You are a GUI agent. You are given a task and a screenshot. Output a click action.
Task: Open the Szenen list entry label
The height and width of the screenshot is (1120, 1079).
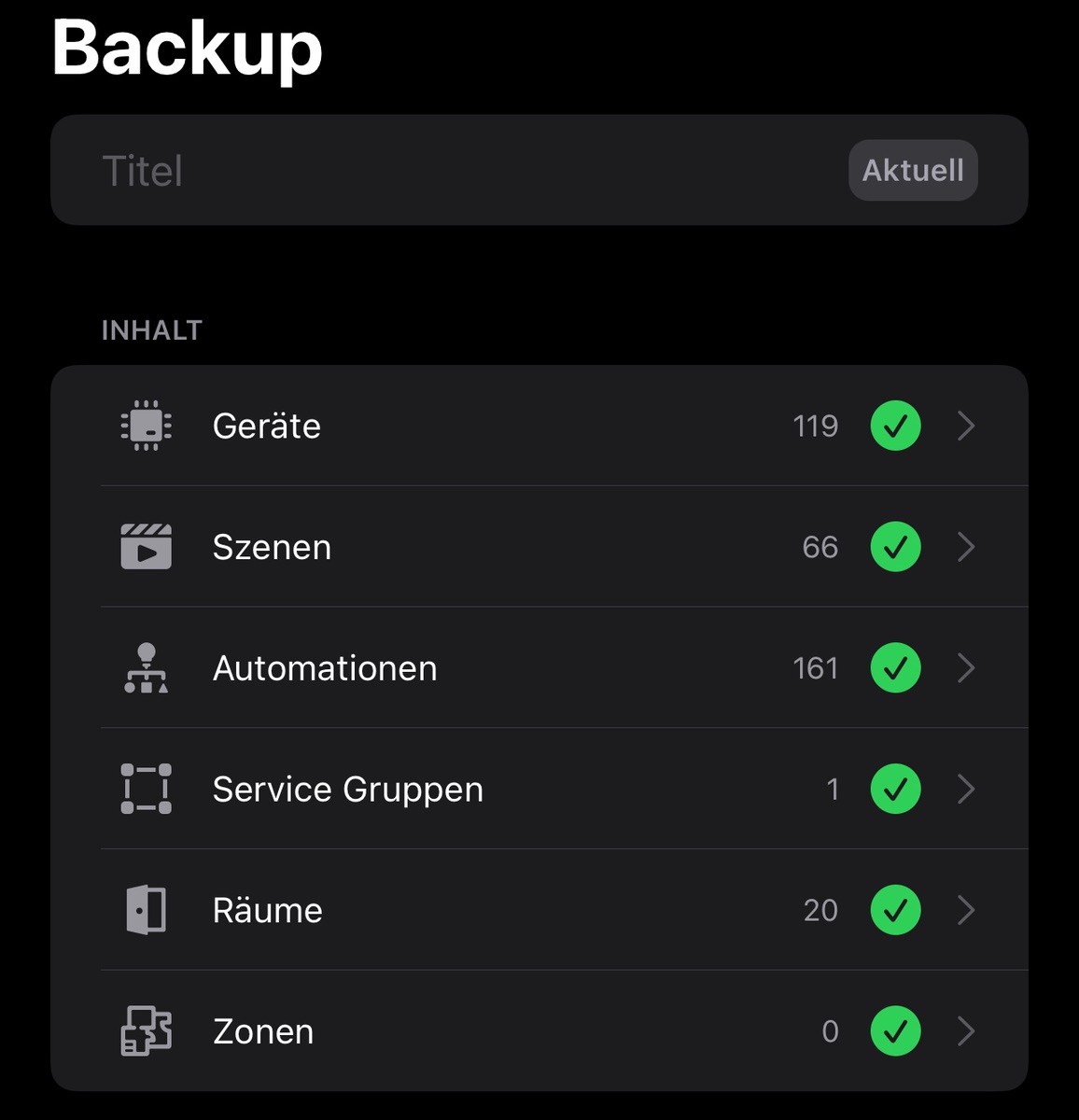pyautogui.click(x=272, y=547)
